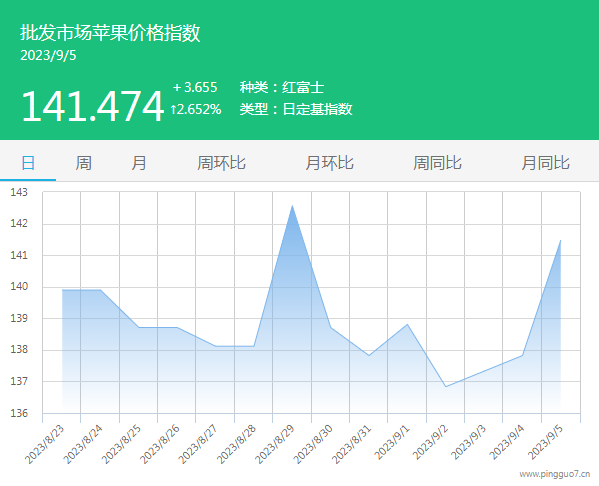Click the 2023/8/31 x-axis date label
The height and width of the screenshot is (486, 599).
351,444
